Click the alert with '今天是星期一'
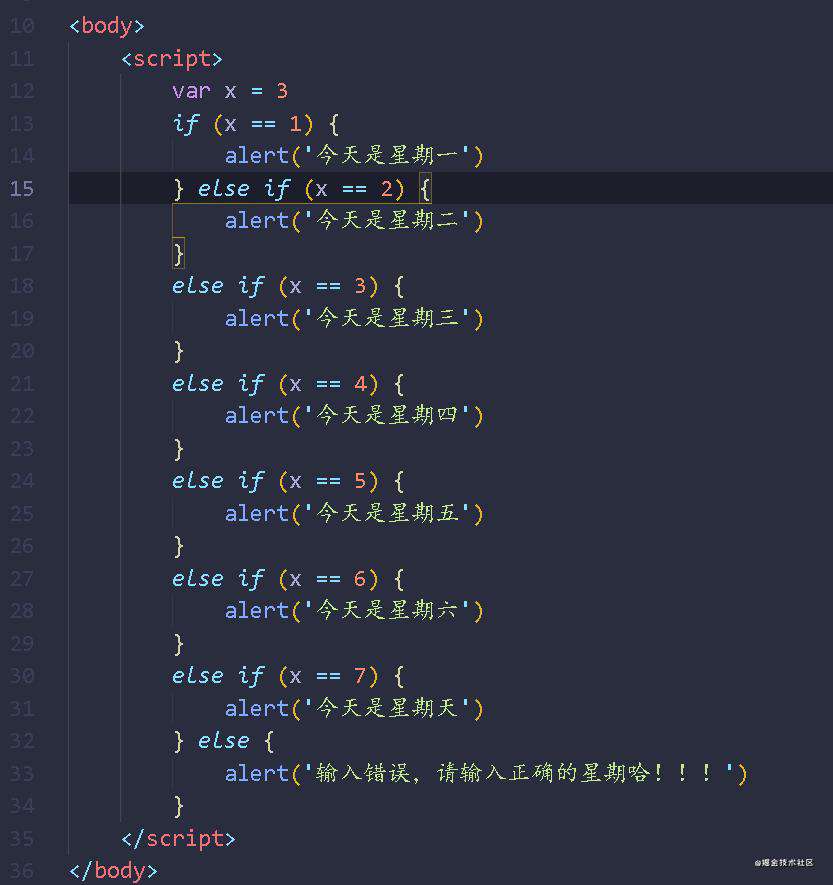Screen dimensions: 833x885 pyautogui.click(x=354, y=155)
